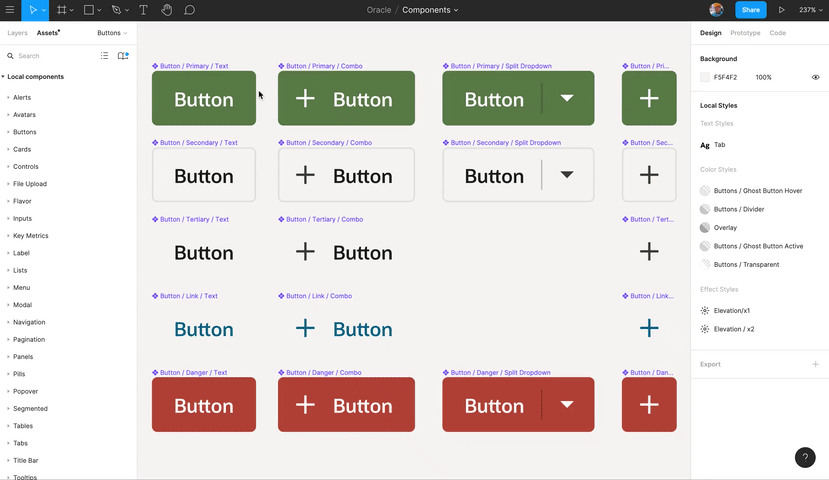Click the blue Share button
The height and width of the screenshot is (480, 829).
(x=750, y=10)
